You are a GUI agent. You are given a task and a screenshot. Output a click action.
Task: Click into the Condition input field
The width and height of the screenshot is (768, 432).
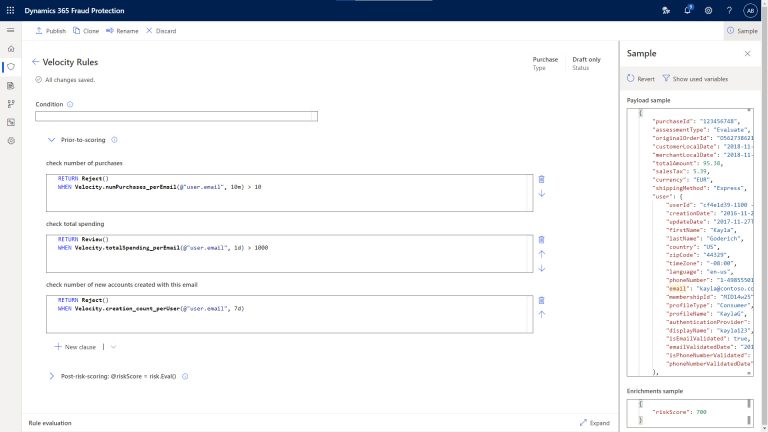176,116
